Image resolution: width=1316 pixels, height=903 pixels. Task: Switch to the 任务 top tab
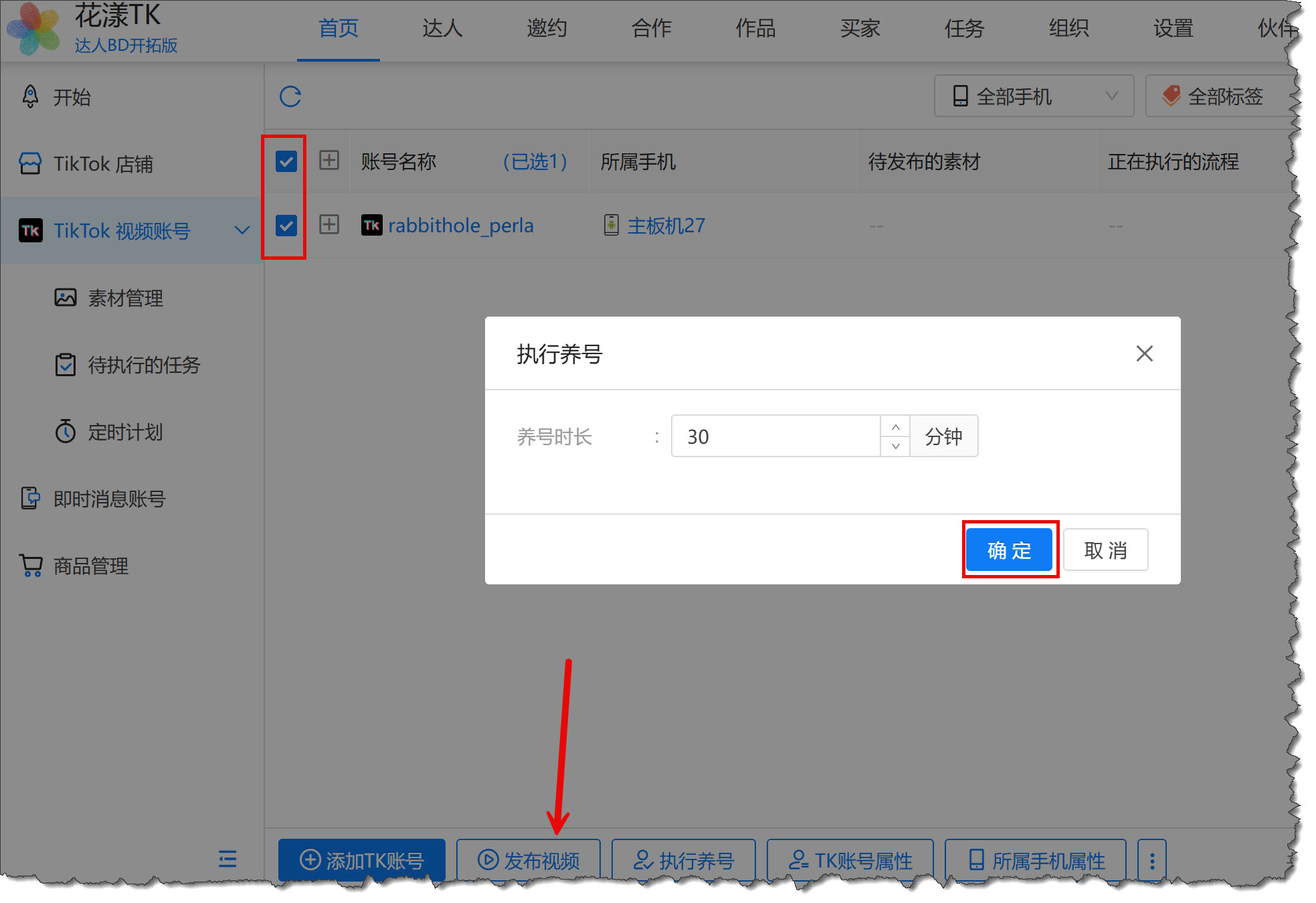964,28
